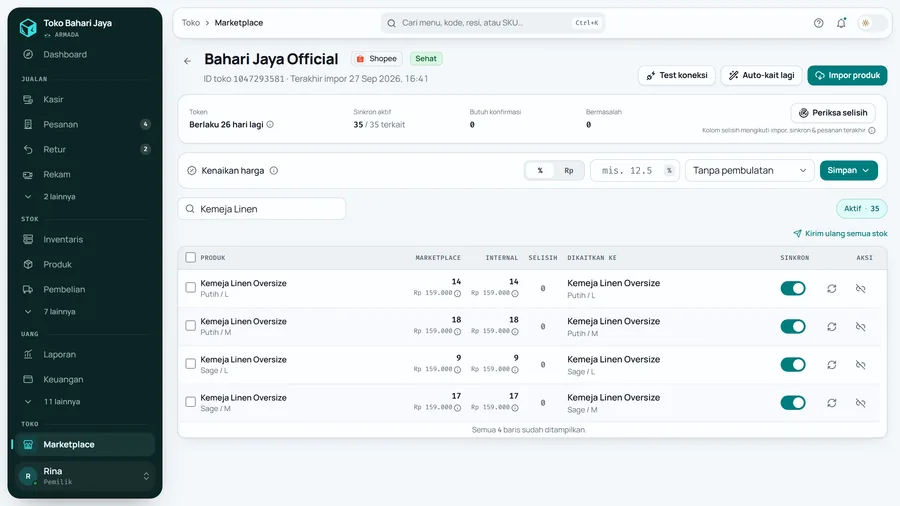Resync the Putih / M row

pyautogui.click(x=831, y=326)
